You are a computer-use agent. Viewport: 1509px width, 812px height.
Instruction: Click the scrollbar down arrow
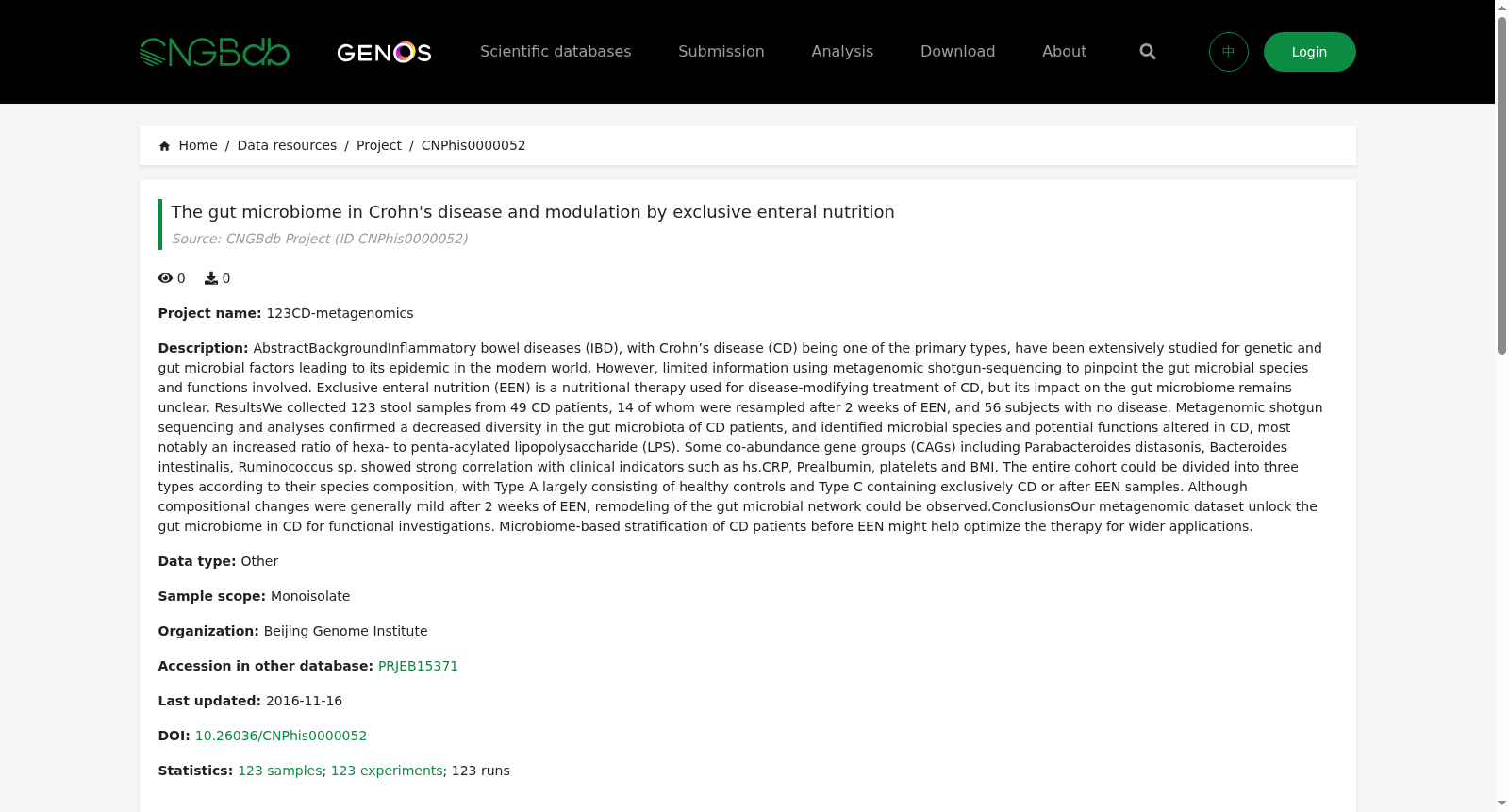(x=1502, y=804)
